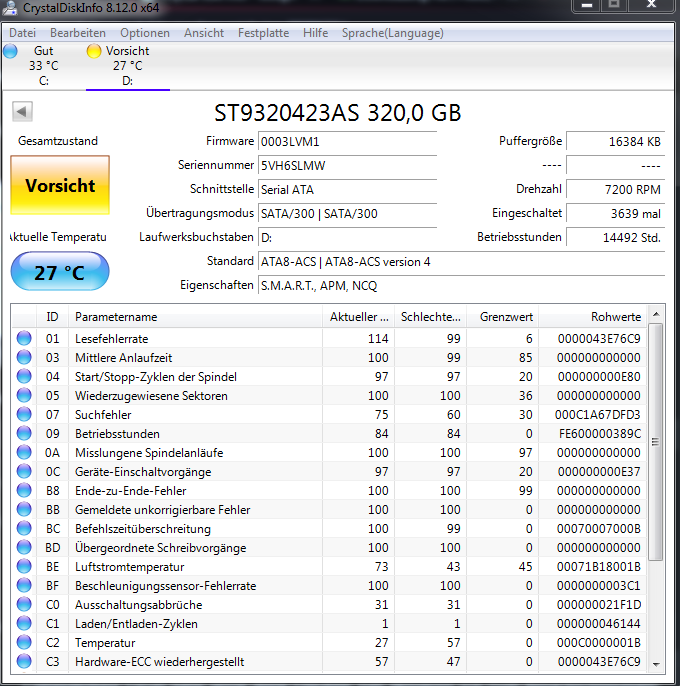Go to previous disk with the left arrow
Screen dimensions: 680x686
tap(22, 111)
